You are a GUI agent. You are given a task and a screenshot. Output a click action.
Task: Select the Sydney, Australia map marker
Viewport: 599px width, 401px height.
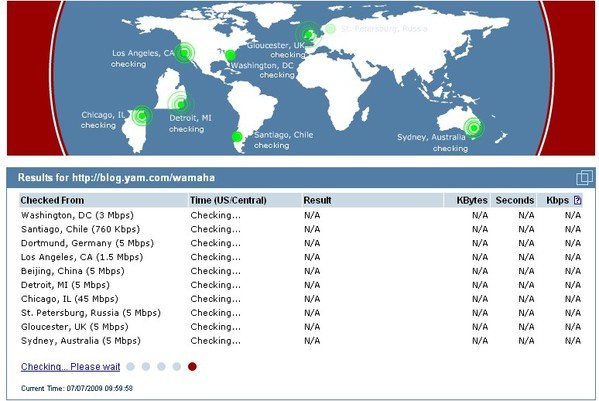(x=474, y=128)
